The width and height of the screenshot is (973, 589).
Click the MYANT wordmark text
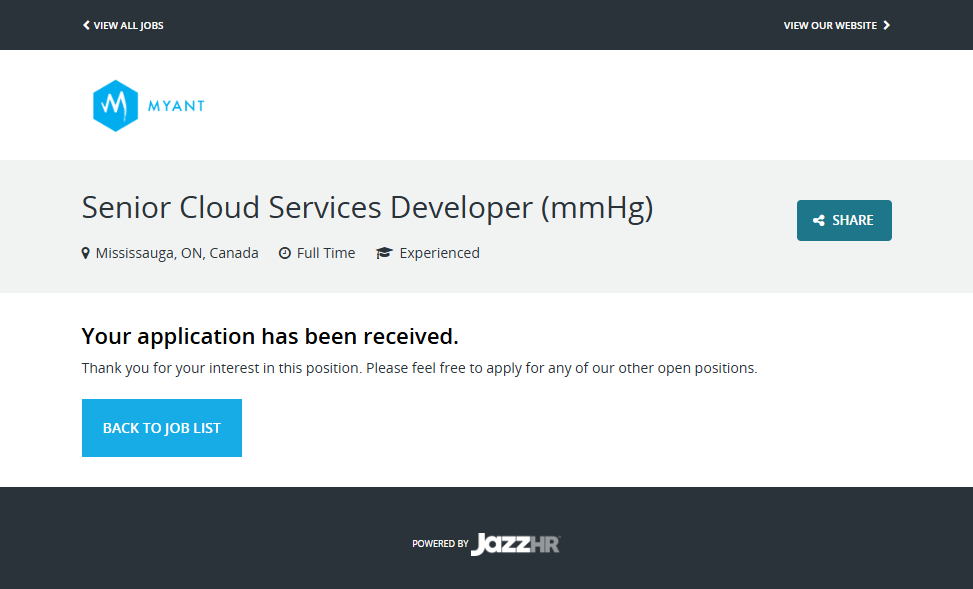[176, 106]
